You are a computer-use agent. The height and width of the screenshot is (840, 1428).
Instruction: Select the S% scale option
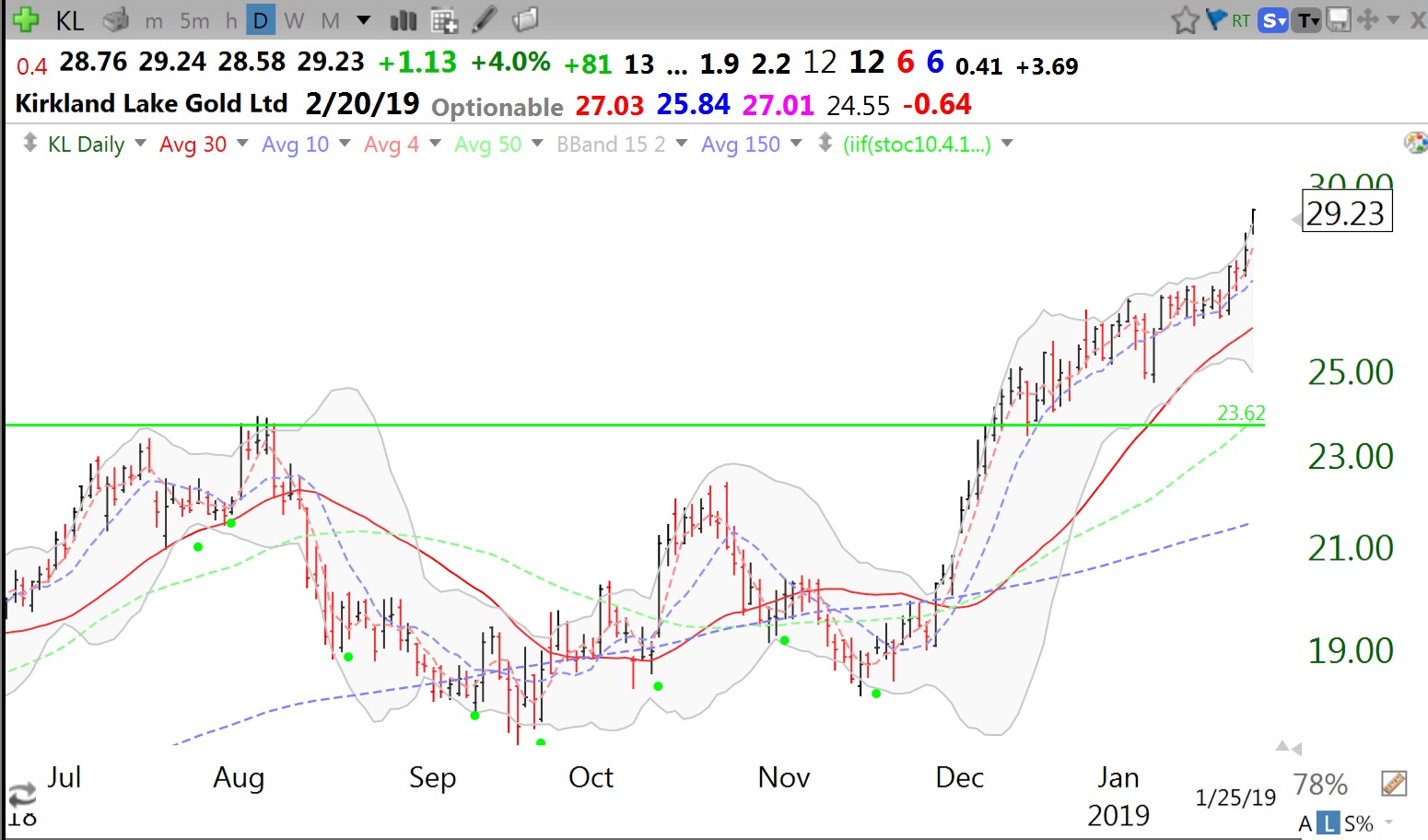pyautogui.click(x=1358, y=823)
